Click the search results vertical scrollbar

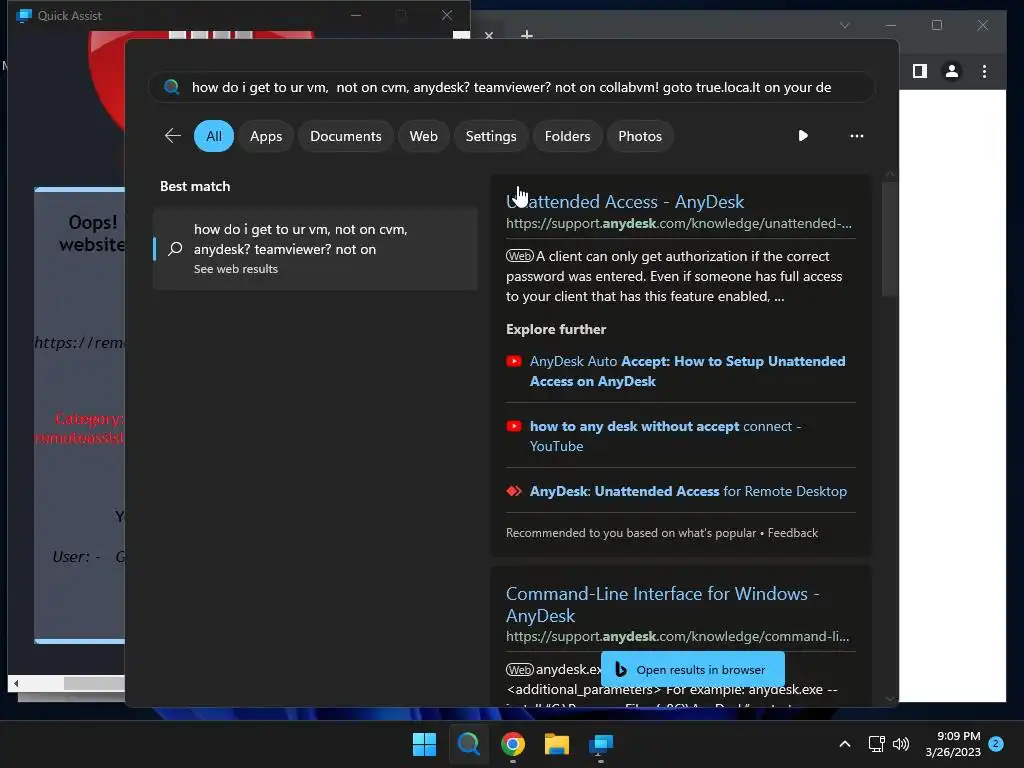tap(889, 239)
